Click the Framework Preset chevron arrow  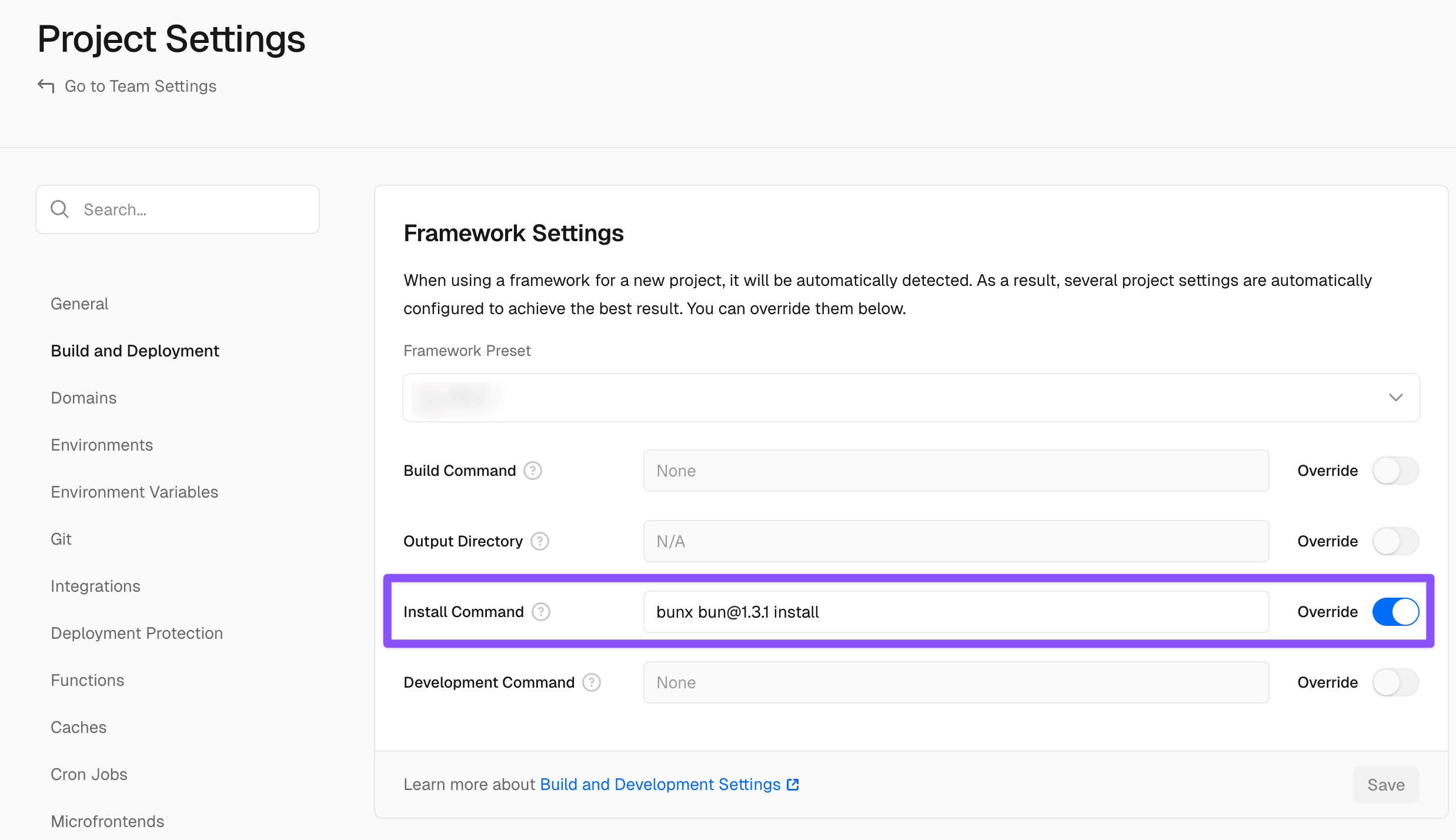tap(1395, 398)
